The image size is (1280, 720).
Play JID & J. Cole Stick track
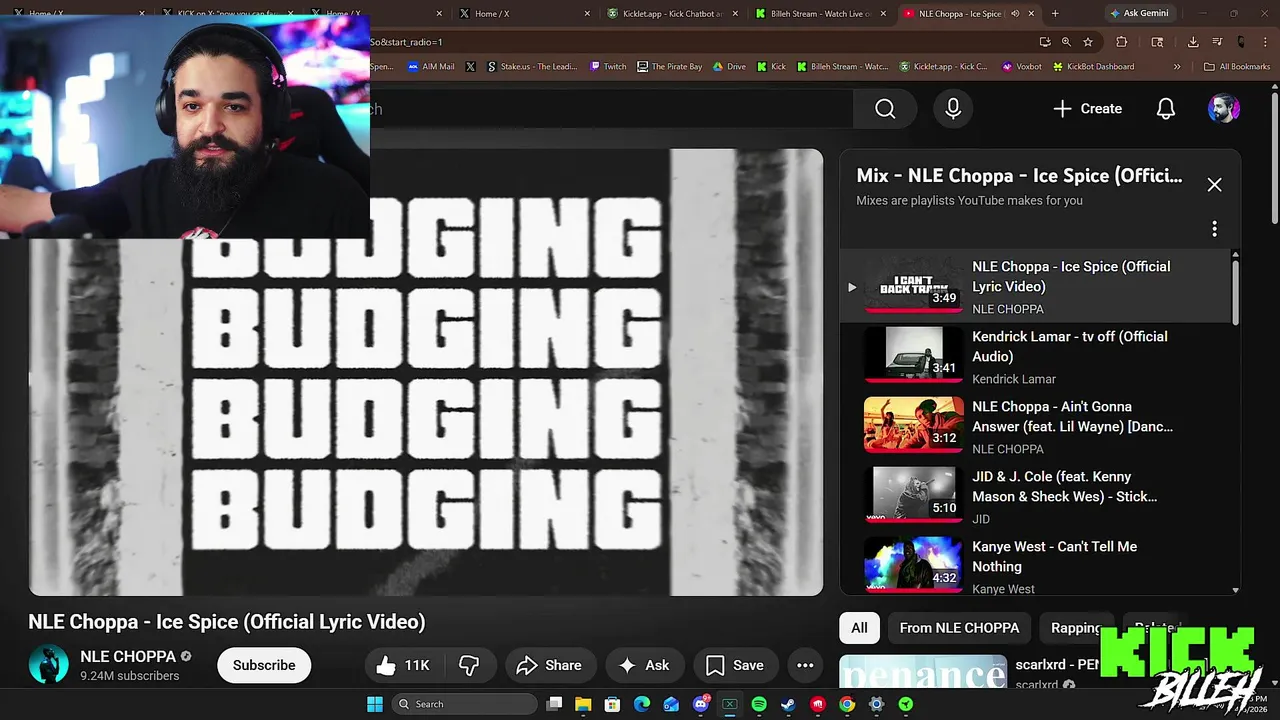[x=1035, y=497]
